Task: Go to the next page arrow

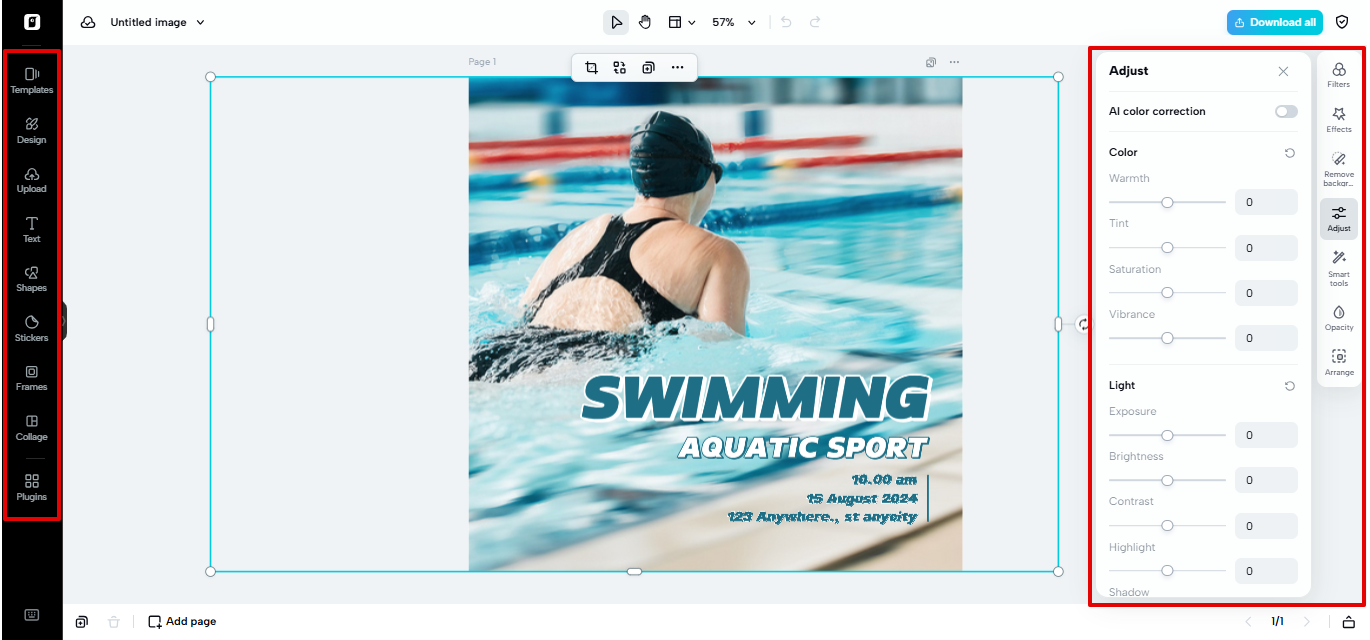Action: [x=1306, y=622]
